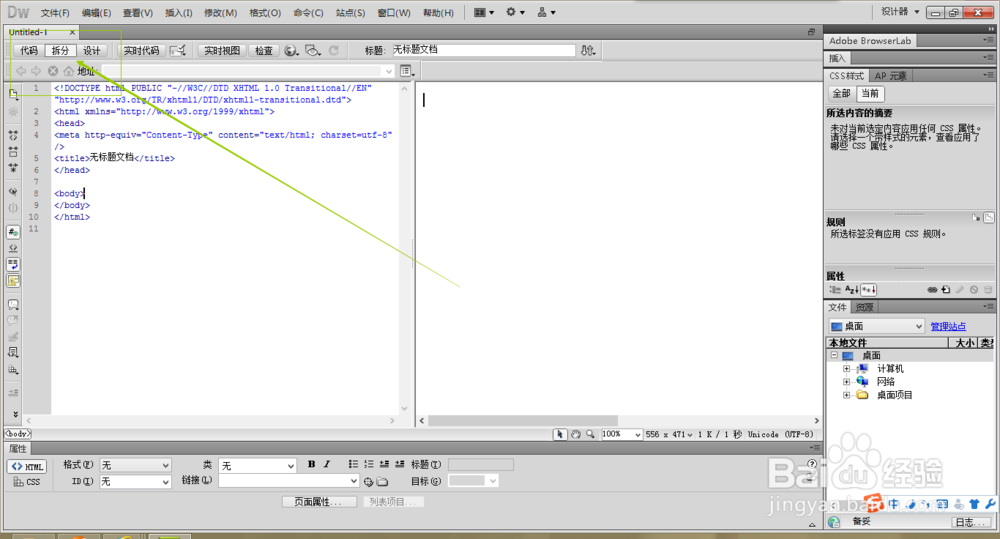Image resolution: width=1000 pixels, height=539 pixels.
Task: Click the Italic I button
Action: tap(327, 464)
